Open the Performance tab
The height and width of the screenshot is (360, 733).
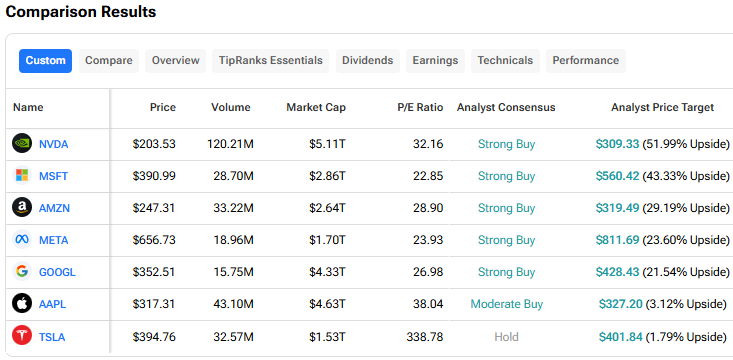point(586,61)
